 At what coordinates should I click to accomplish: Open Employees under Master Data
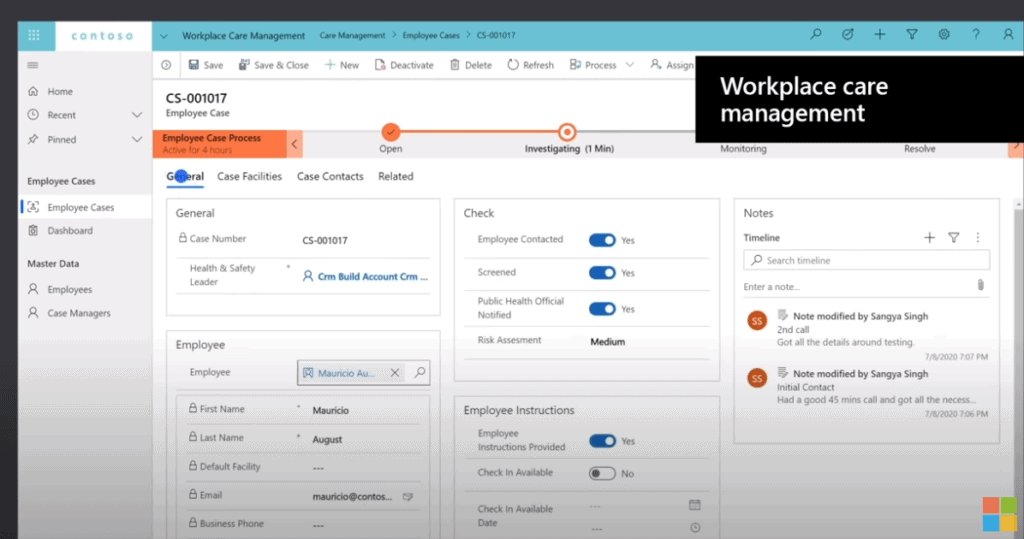pyautogui.click(x=69, y=289)
